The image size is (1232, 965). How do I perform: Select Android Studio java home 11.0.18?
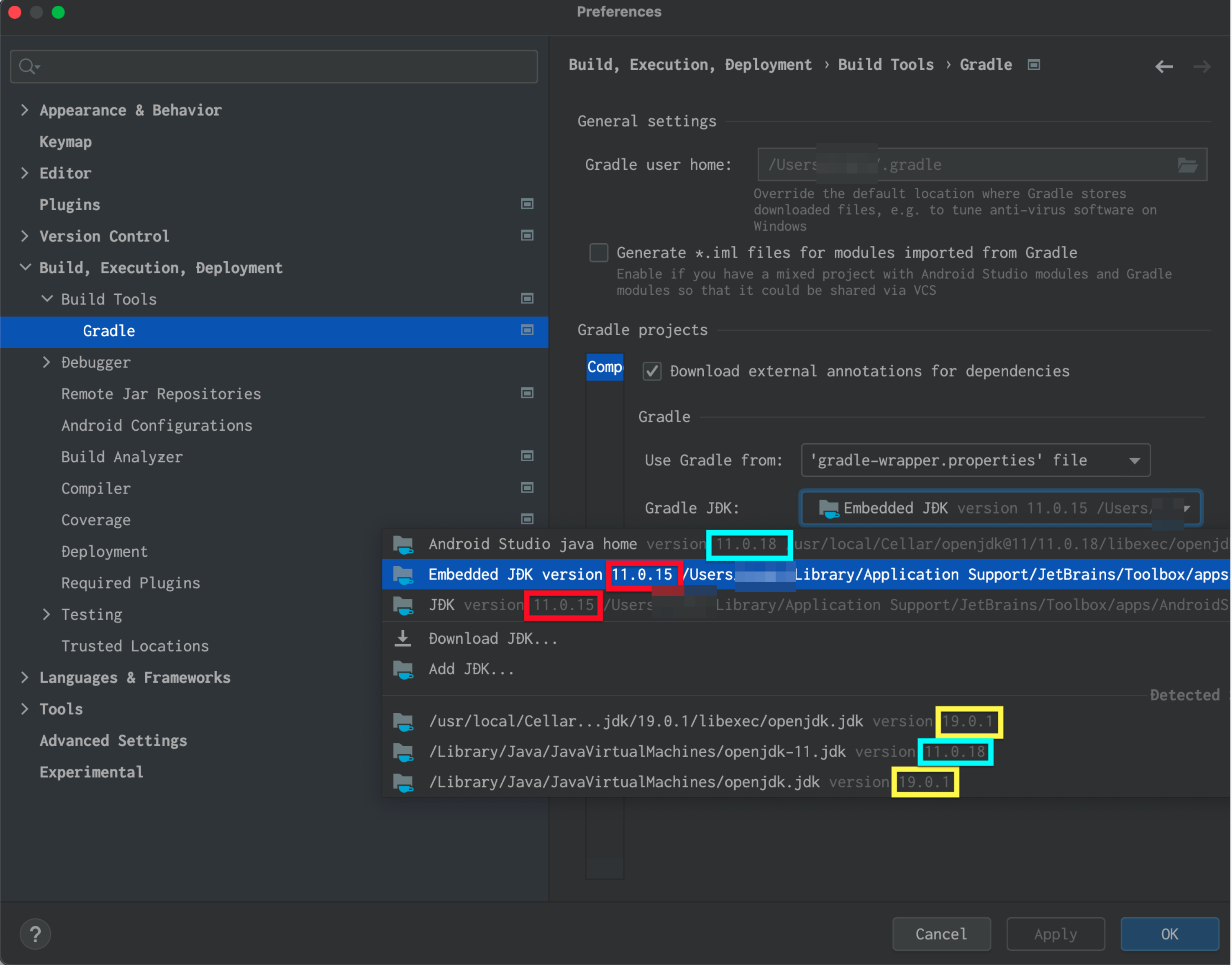click(806, 545)
